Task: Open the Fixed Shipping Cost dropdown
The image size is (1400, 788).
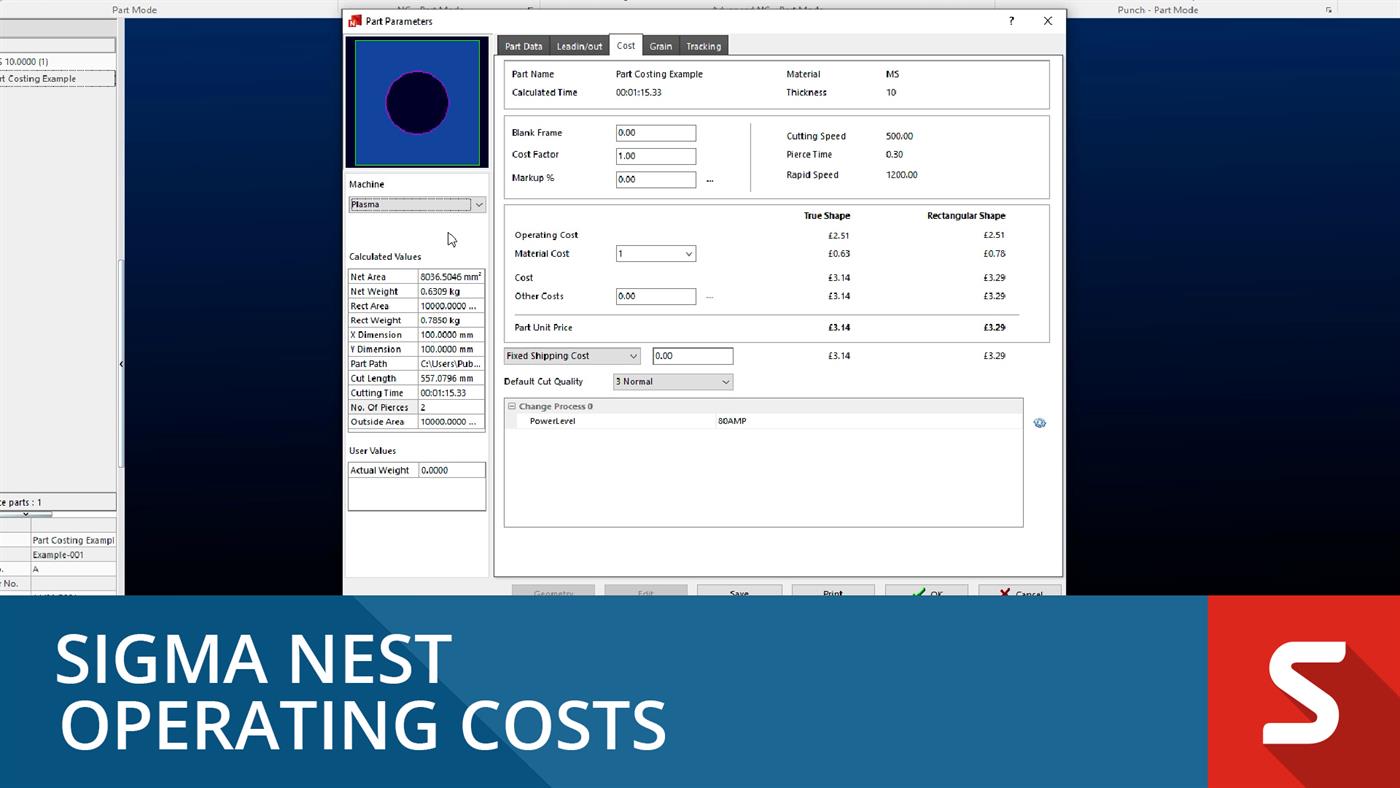Action: (633, 355)
